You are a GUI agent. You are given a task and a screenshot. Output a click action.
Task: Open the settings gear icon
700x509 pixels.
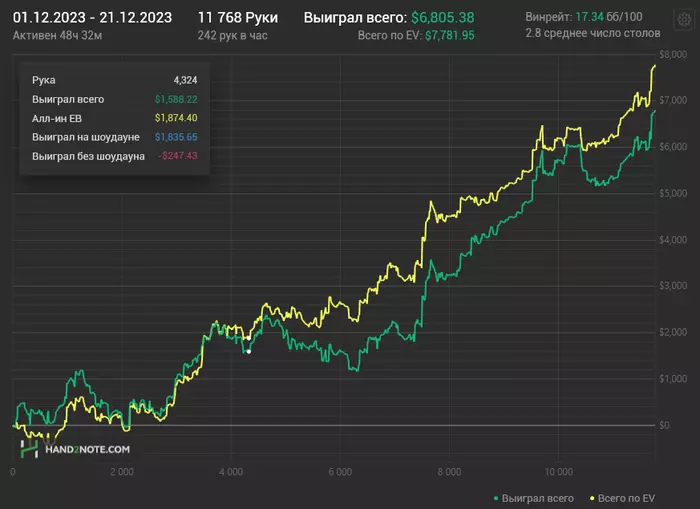point(684,20)
